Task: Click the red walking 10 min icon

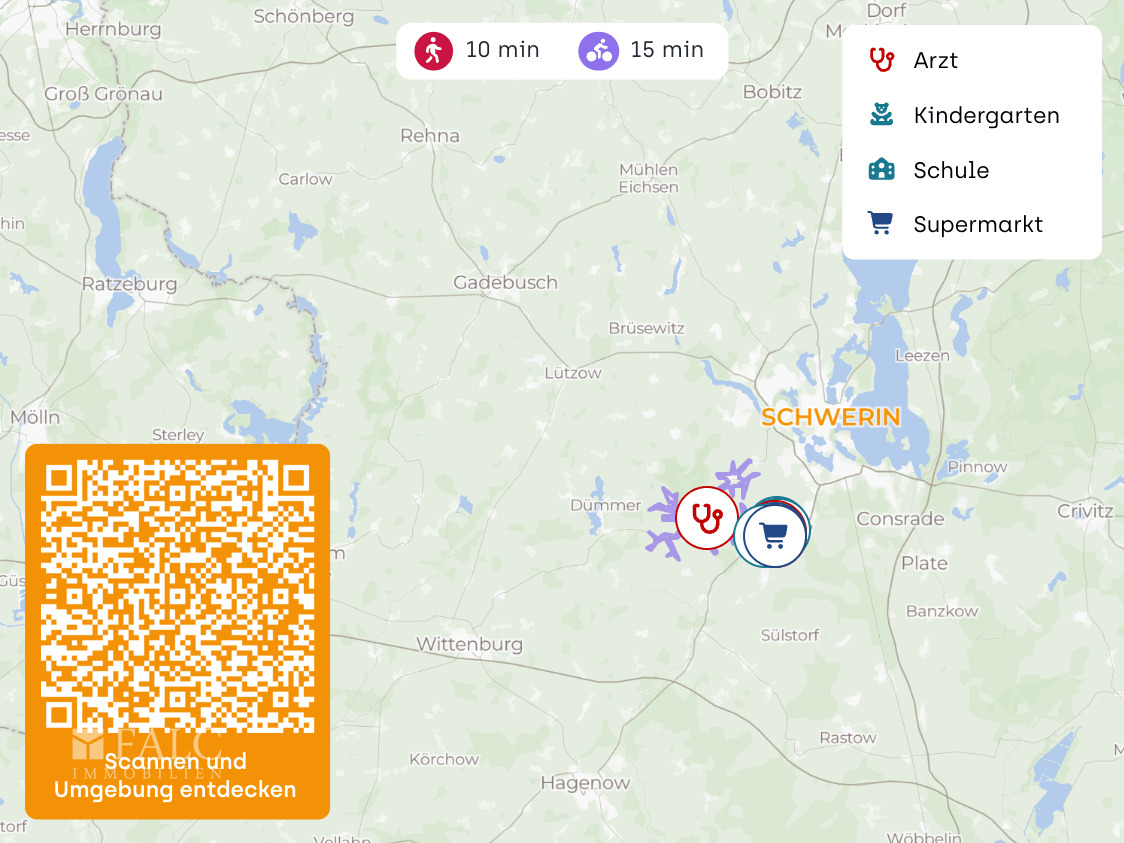Action: [433, 51]
